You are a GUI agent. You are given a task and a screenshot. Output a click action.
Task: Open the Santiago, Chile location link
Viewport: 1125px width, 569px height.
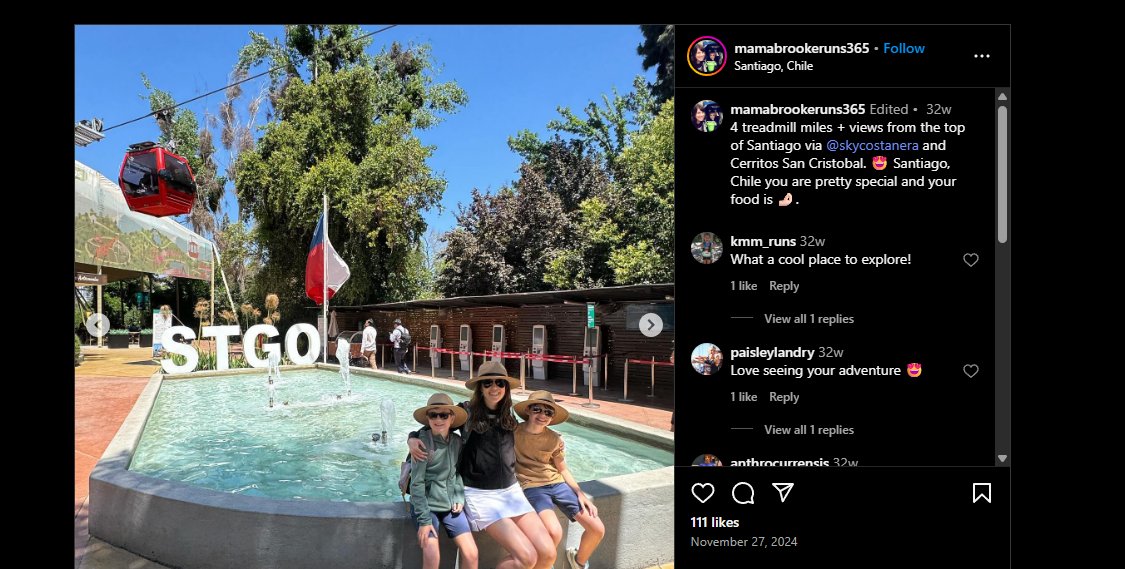(x=773, y=65)
